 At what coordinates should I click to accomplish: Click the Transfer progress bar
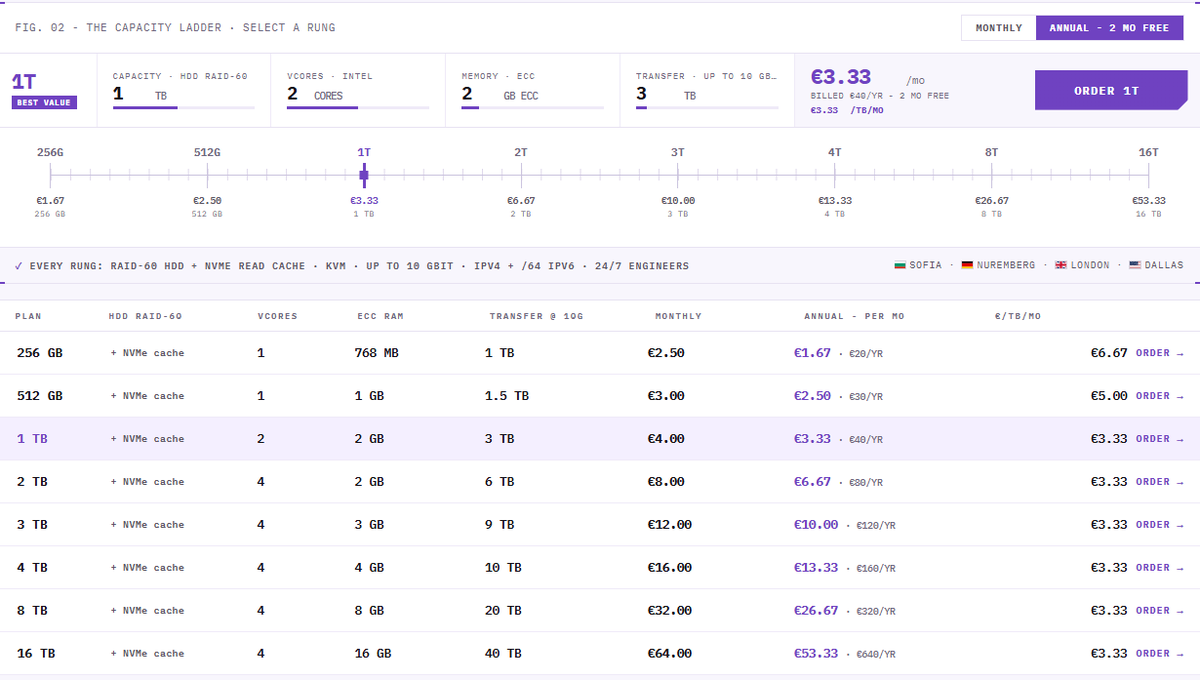pos(706,107)
